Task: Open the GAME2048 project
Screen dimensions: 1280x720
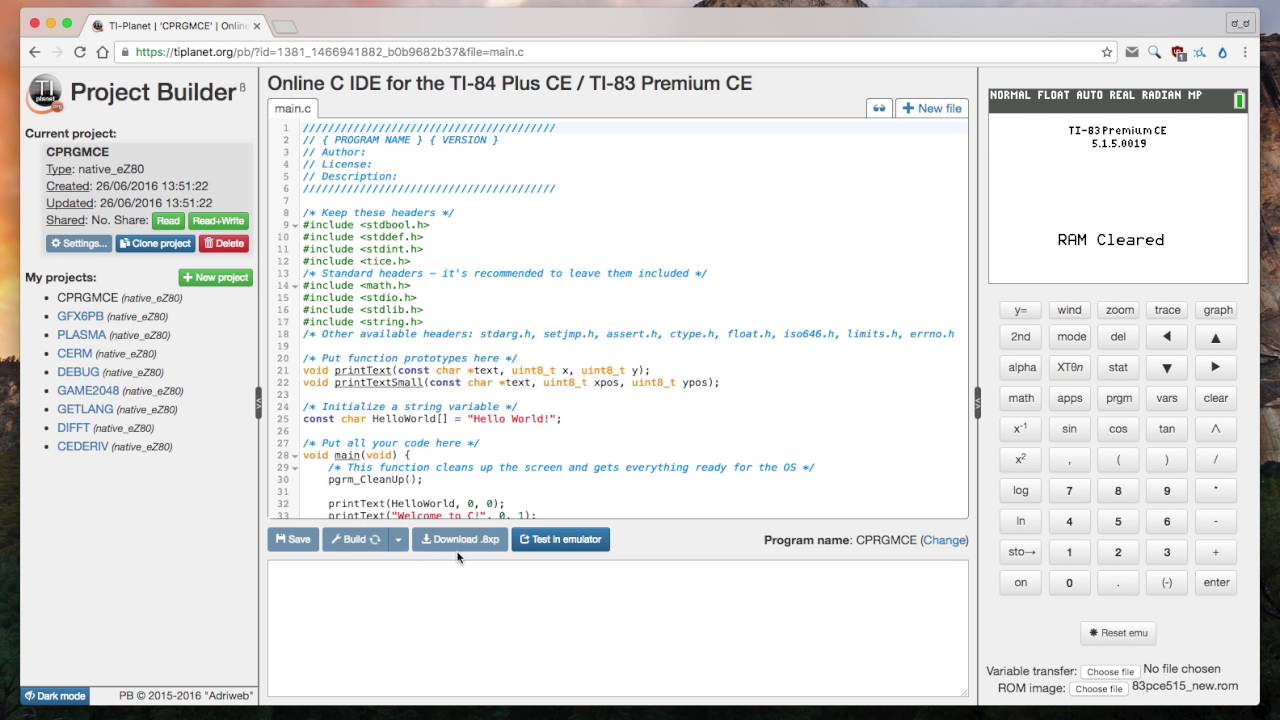Action: [x=88, y=390]
